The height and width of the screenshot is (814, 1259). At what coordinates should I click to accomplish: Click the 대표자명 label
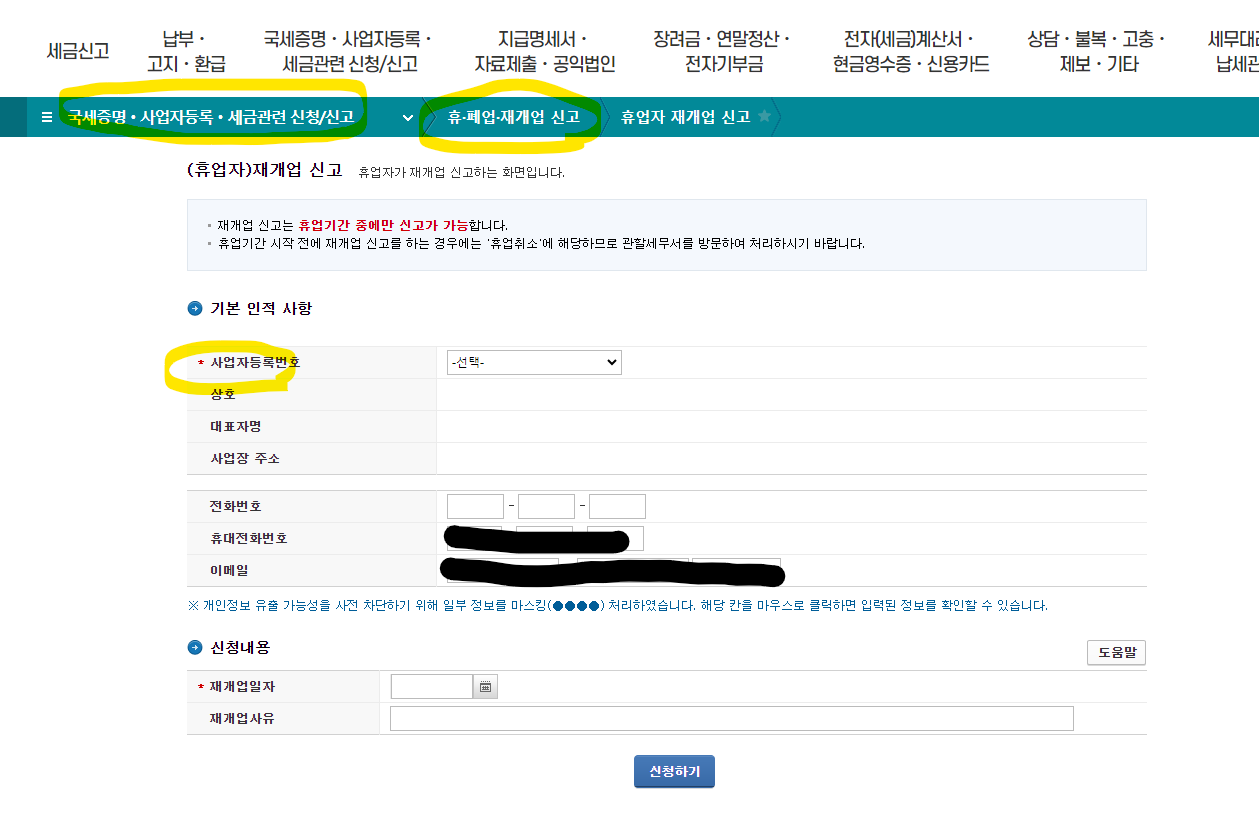[236, 426]
